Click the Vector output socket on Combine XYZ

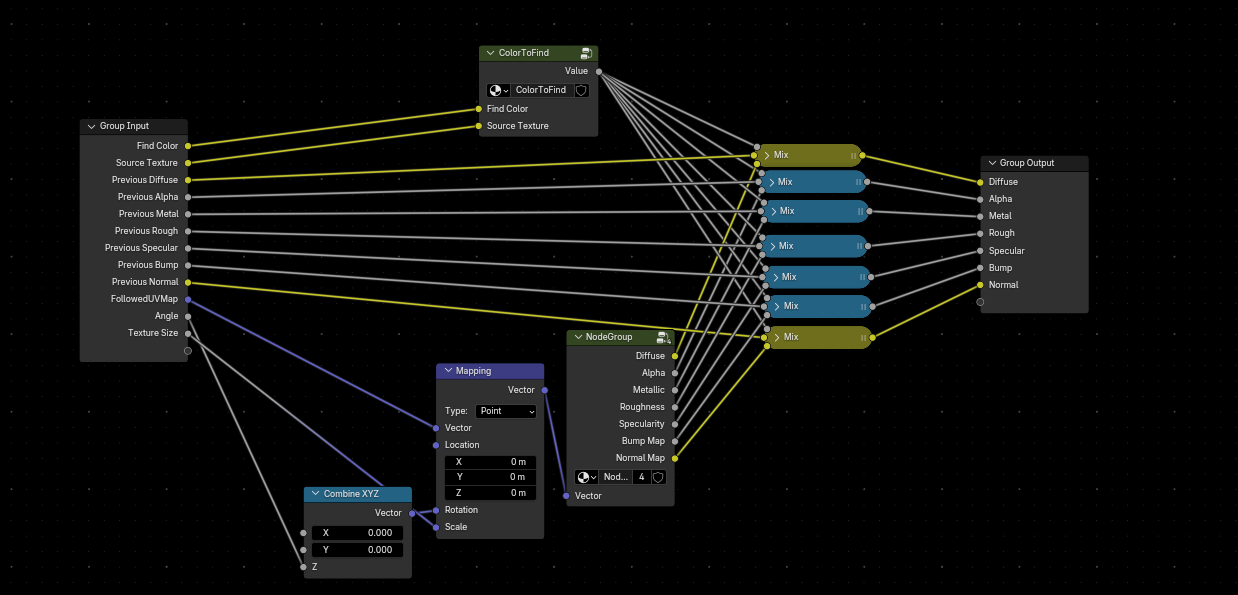click(412, 513)
